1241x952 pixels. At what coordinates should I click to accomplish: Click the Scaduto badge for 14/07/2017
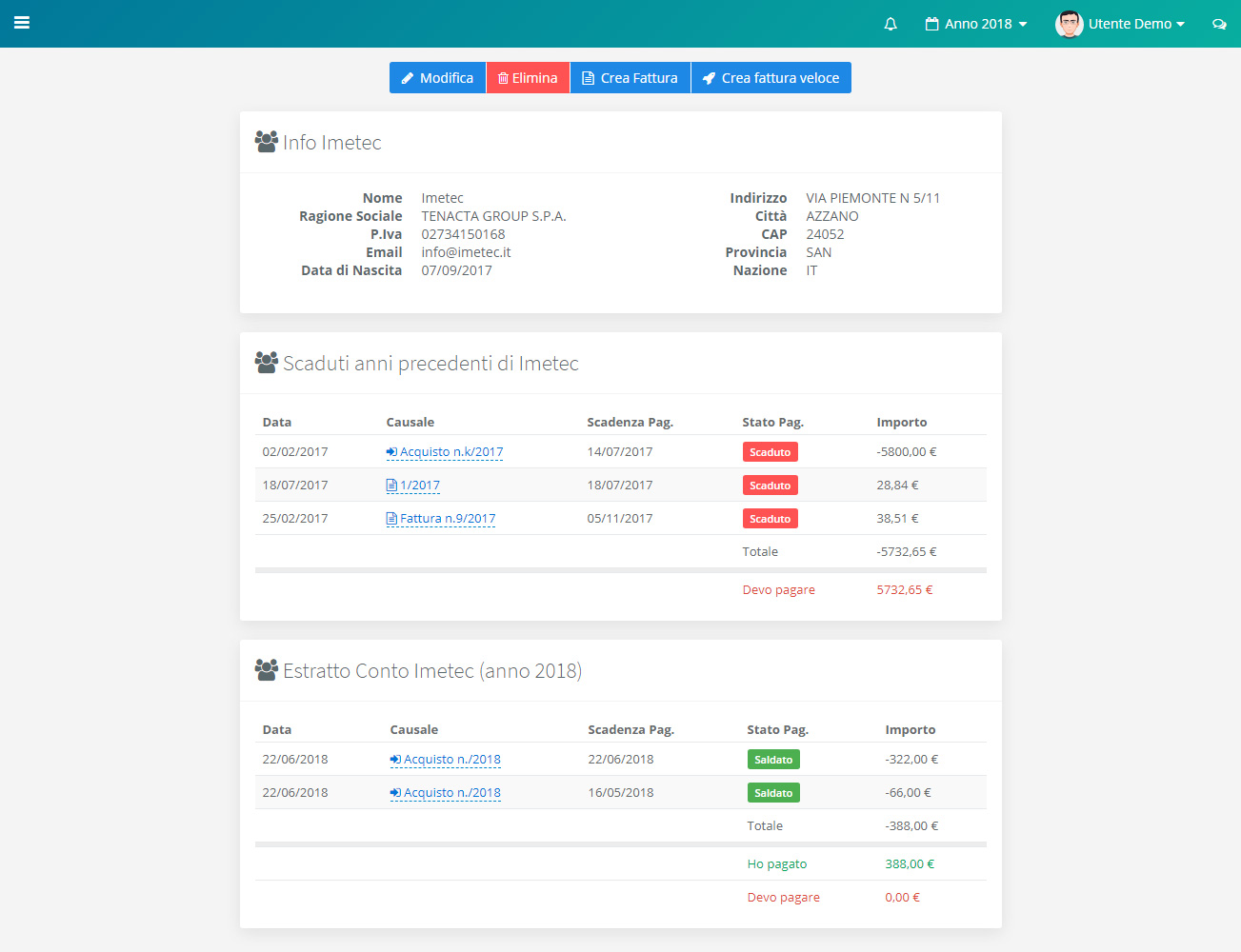tap(770, 452)
